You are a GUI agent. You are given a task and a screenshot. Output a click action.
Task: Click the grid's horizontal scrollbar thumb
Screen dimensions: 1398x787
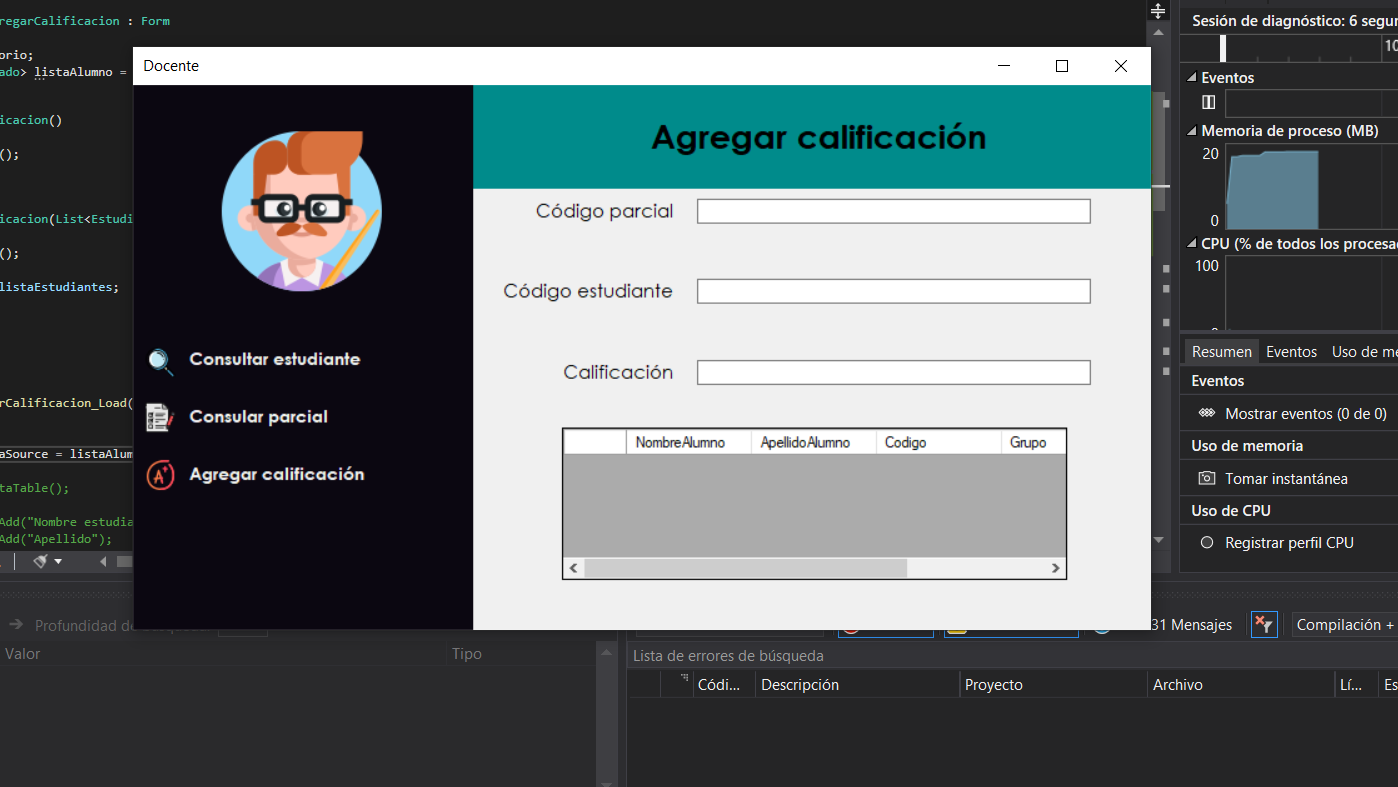(745, 568)
